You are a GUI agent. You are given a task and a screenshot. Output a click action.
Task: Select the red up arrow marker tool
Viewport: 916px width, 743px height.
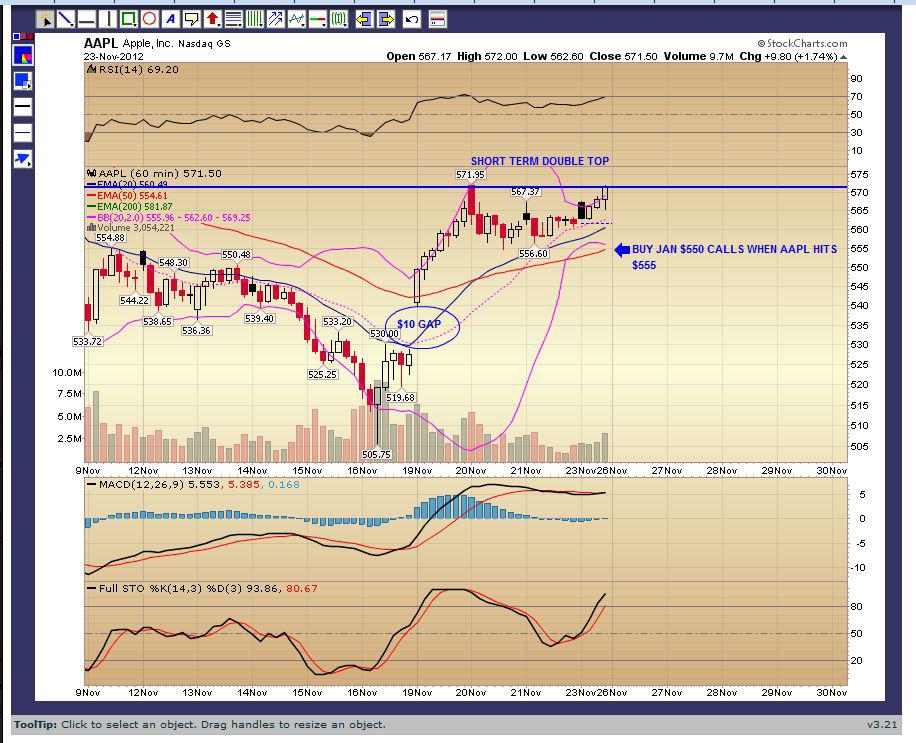(x=213, y=20)
